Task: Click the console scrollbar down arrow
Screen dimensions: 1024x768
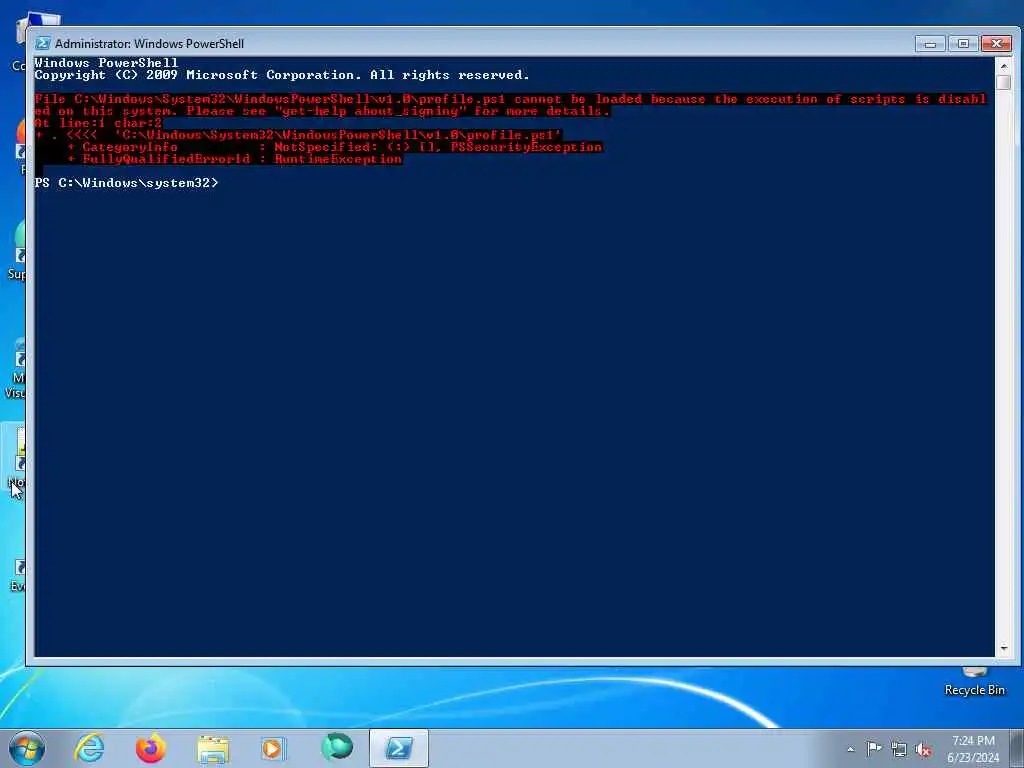Action: 1004,648
